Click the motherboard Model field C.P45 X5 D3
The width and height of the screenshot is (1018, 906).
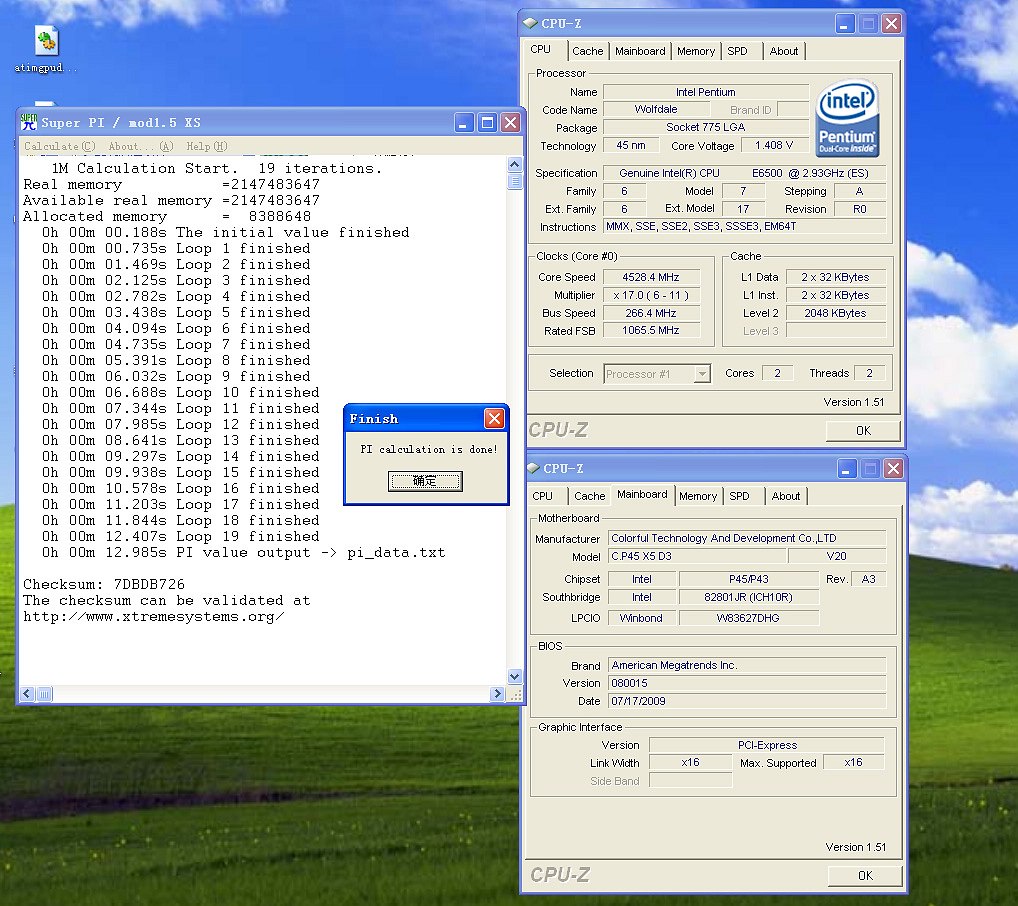point(697,557)
